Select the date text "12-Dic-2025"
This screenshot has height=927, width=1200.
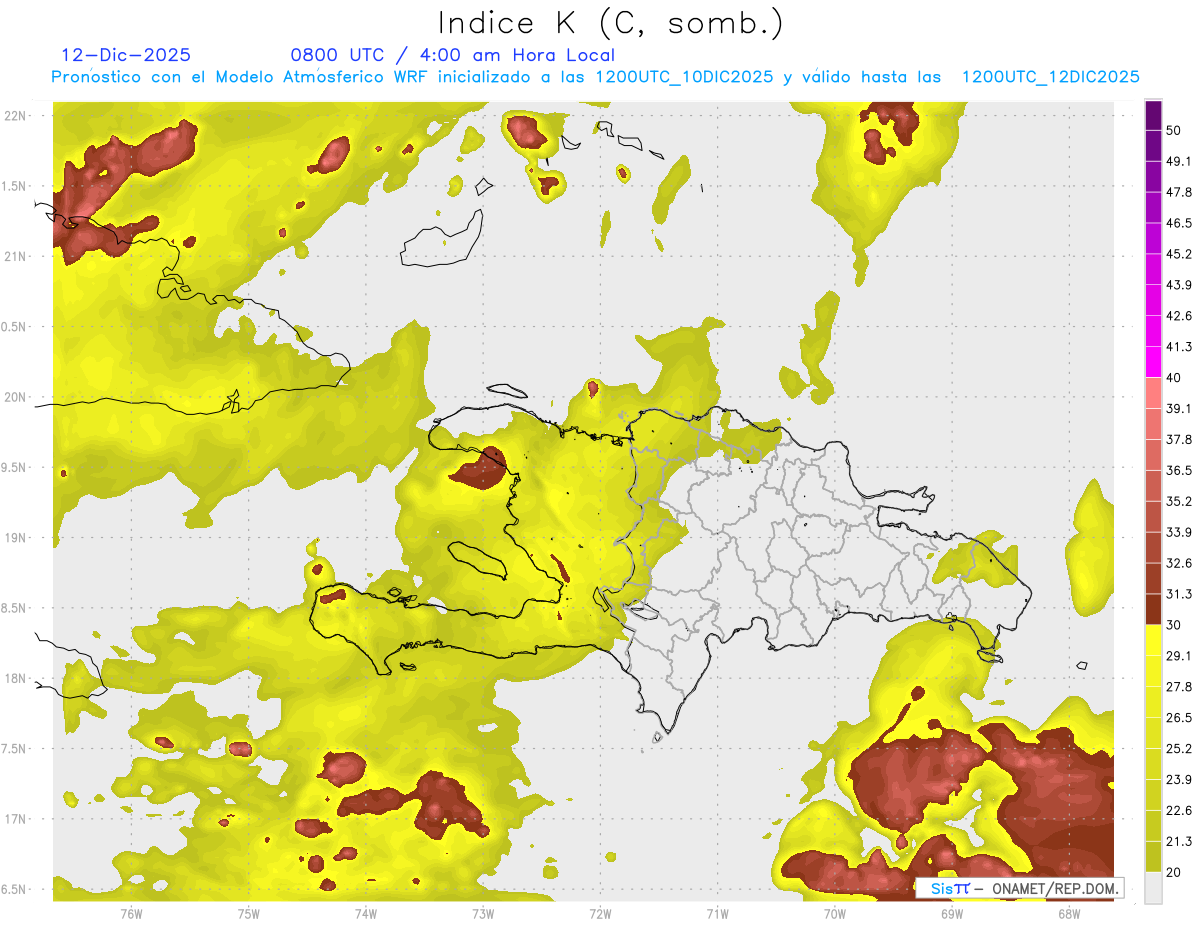126,55
